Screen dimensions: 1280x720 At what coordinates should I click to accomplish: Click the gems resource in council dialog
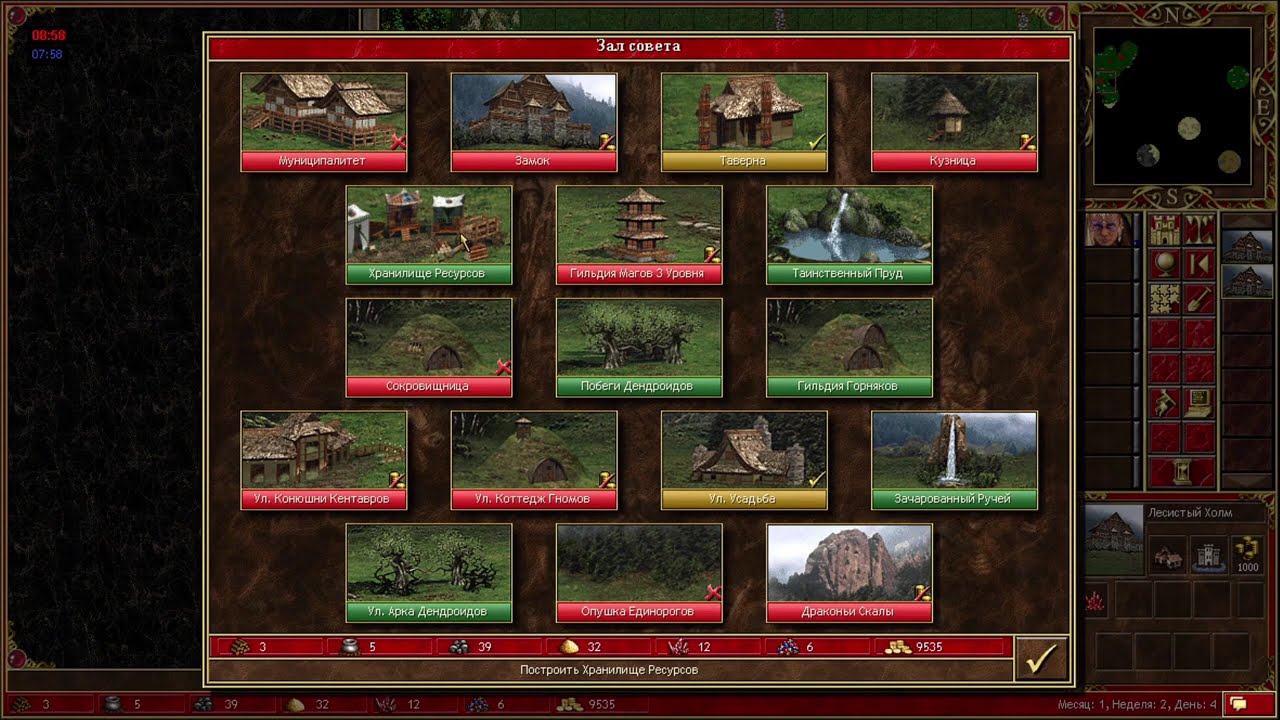(x=786, y=647)
